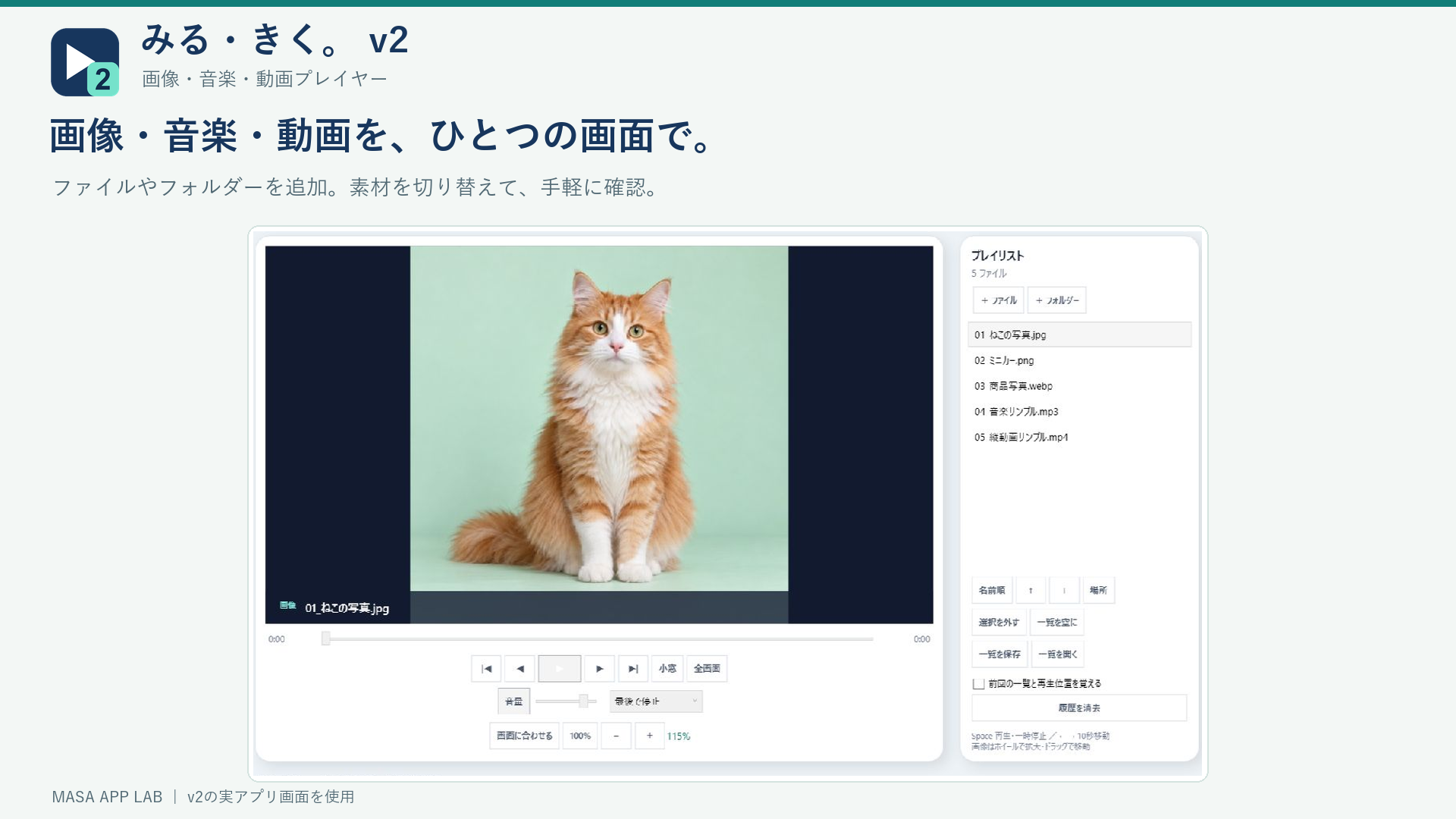Screen dimensions: 1456x819
Task: Switch to 全画面 fullscreen mode
Action: (707, 669)
